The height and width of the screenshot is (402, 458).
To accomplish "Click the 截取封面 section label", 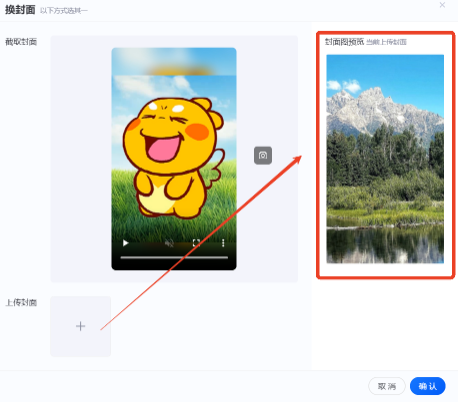I will click(x=21, y=42).
